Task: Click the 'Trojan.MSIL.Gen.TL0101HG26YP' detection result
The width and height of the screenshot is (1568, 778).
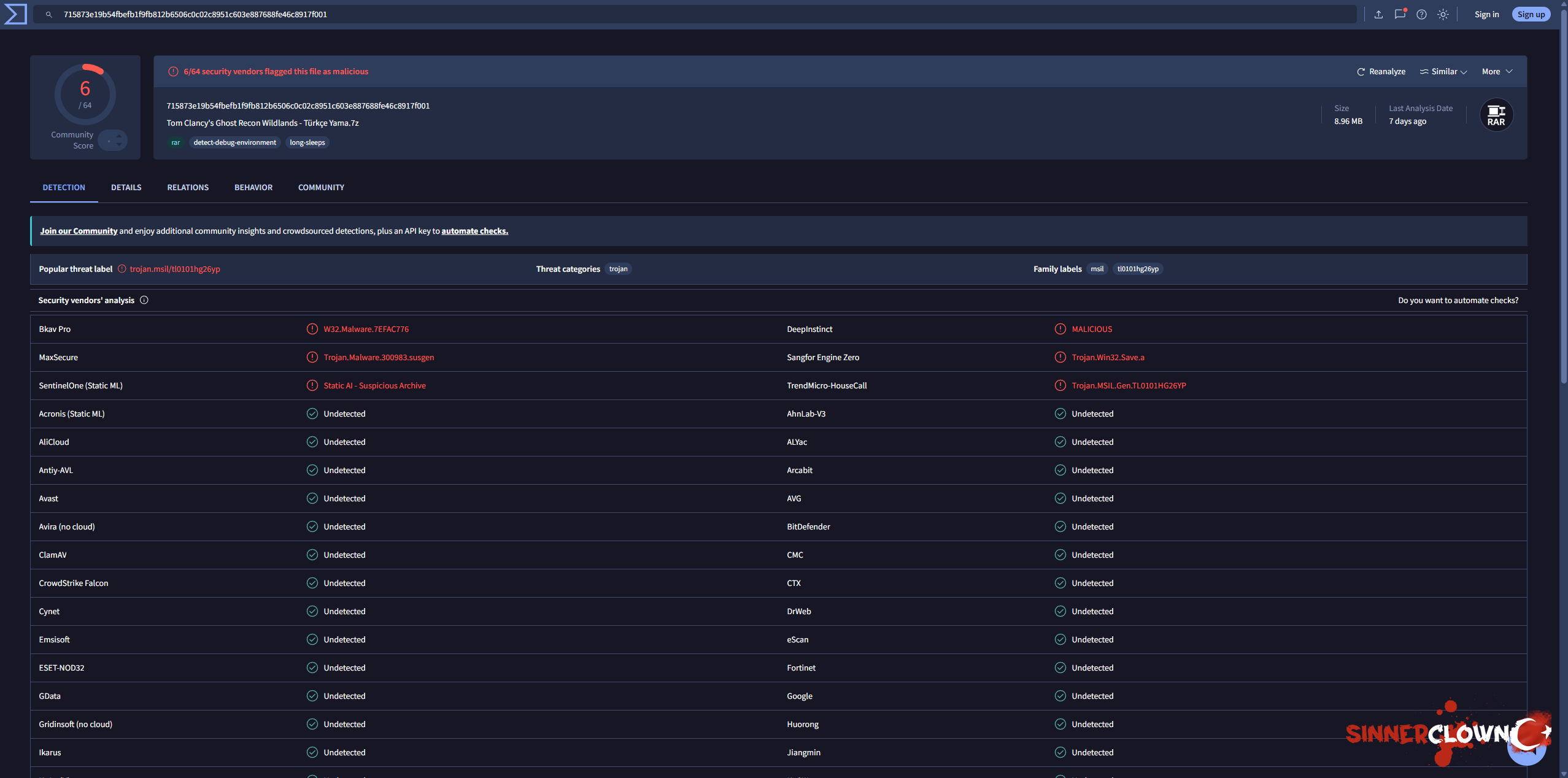Action: (x=1129, y=385)
